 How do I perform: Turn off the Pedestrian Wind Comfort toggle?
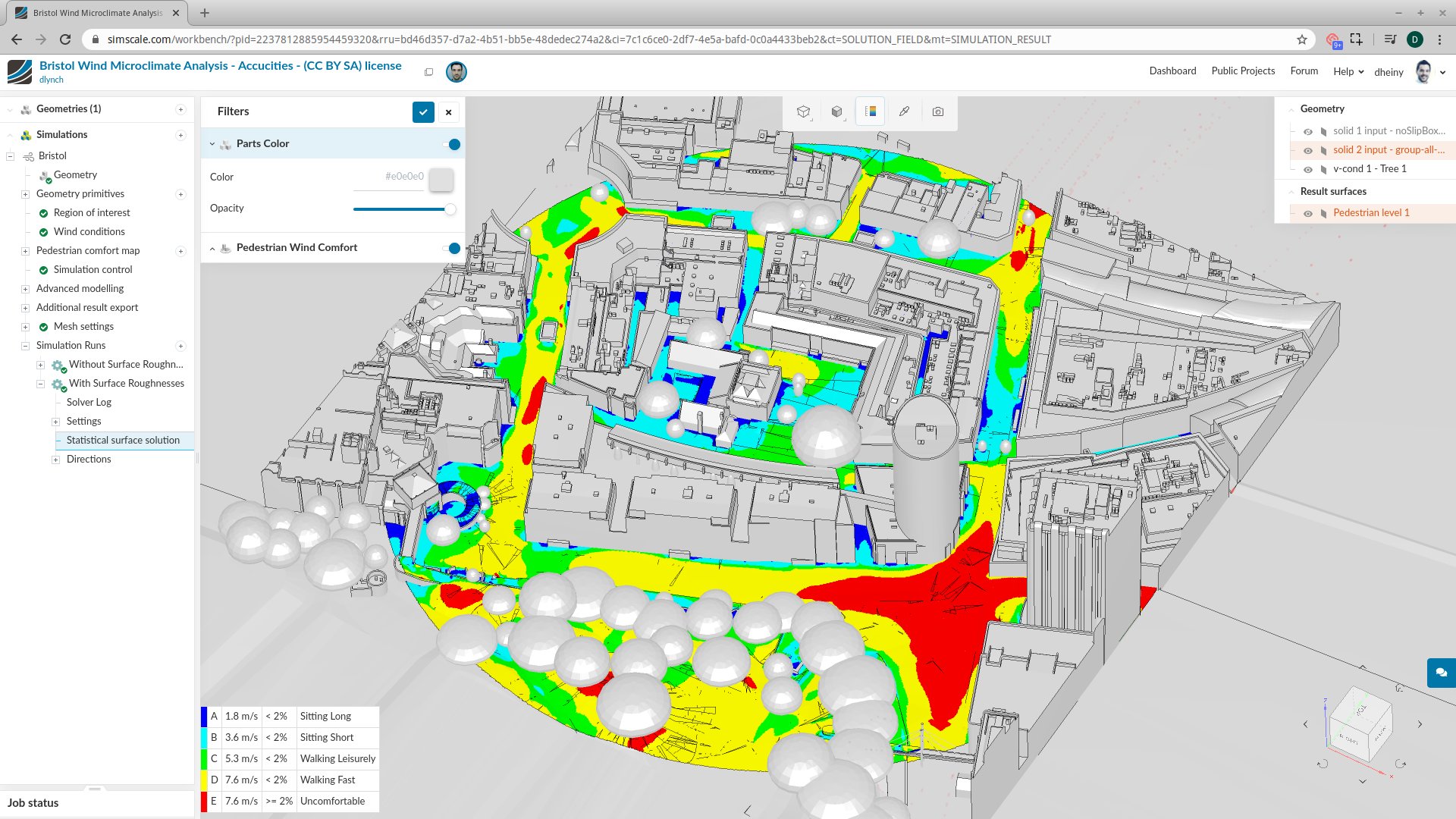click(454, 247)
